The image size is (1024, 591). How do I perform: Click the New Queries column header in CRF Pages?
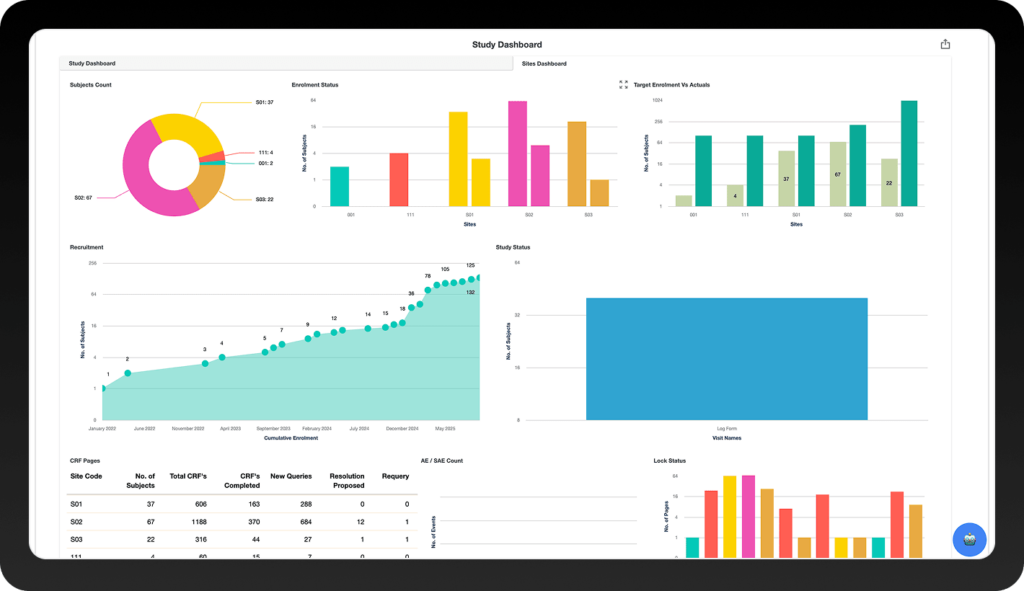(290, 476)
